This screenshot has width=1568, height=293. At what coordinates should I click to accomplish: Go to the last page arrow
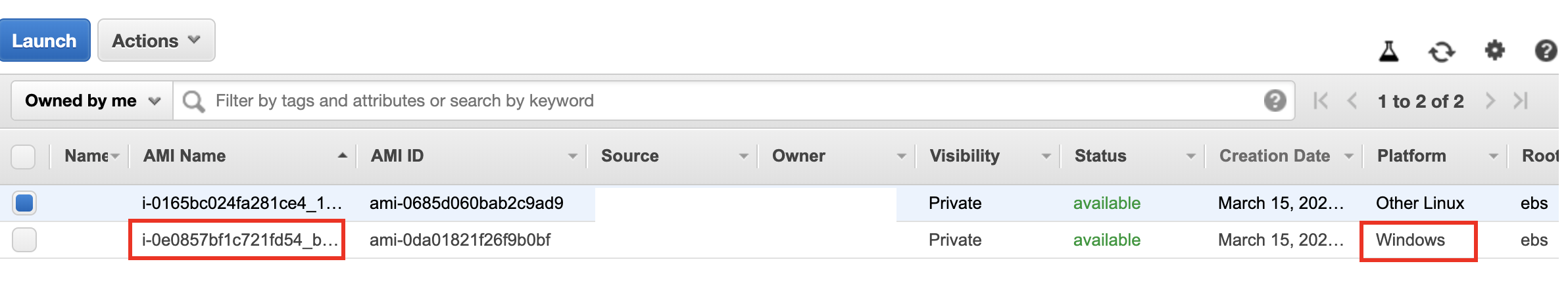pyautogui.click(x=1521, y=101)
